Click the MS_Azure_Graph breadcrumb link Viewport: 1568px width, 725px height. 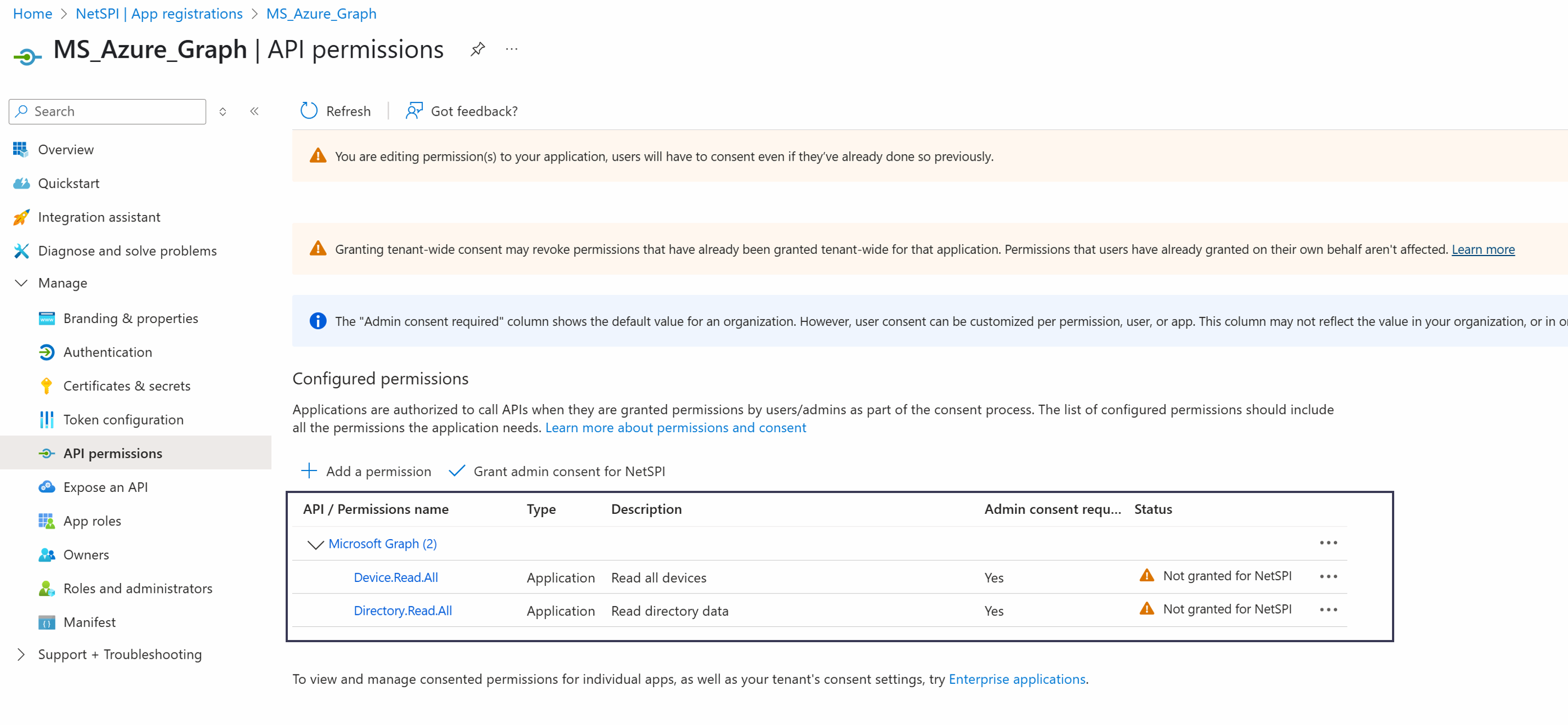(321, 13)
